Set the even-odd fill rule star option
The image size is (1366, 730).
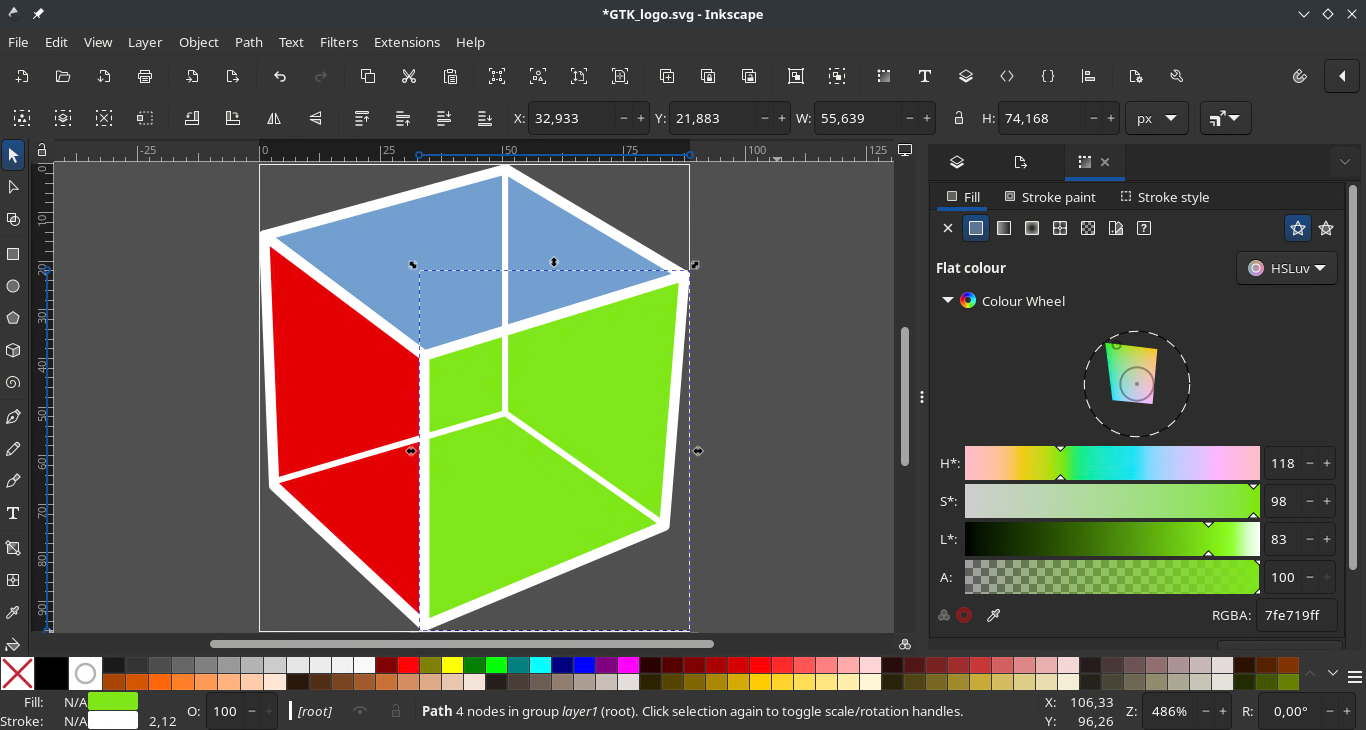click(1298, 228)
